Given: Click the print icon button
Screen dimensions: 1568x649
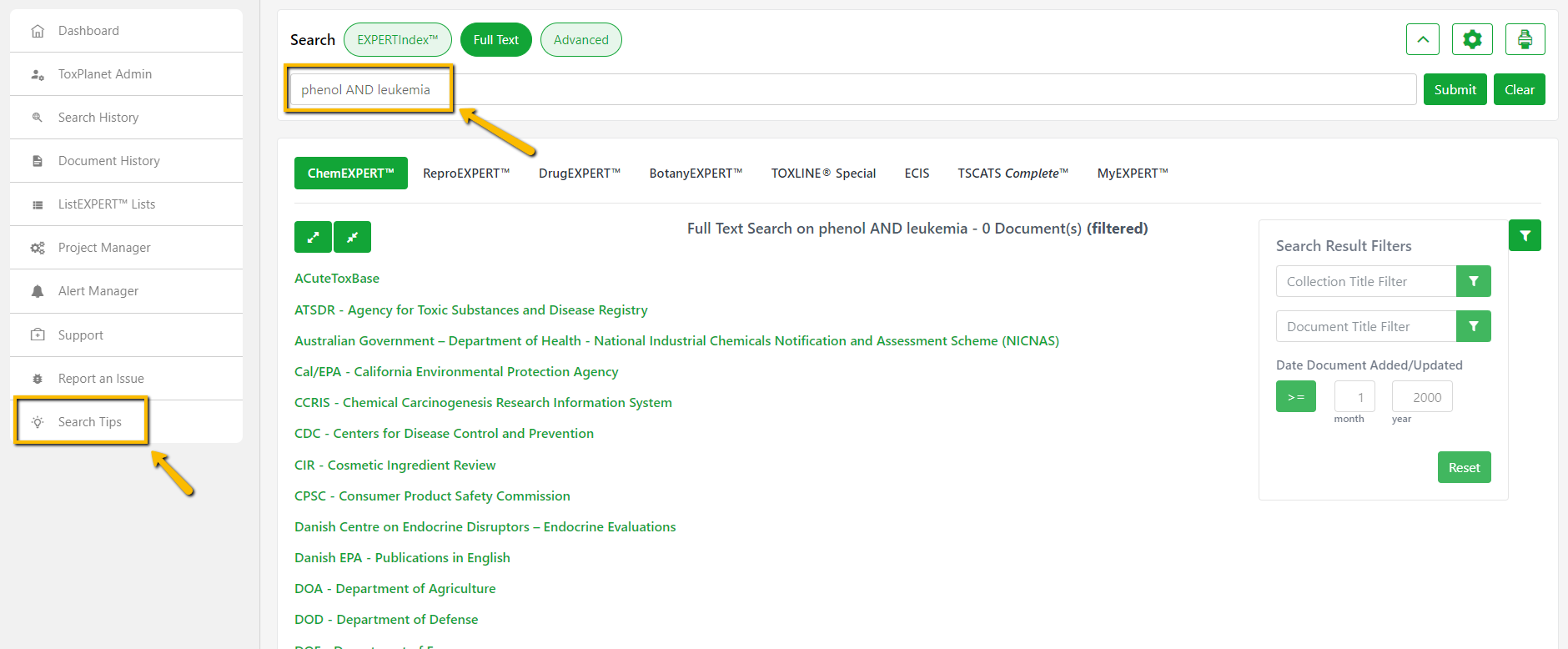Looking at the screenshot, I should 1525,39.
